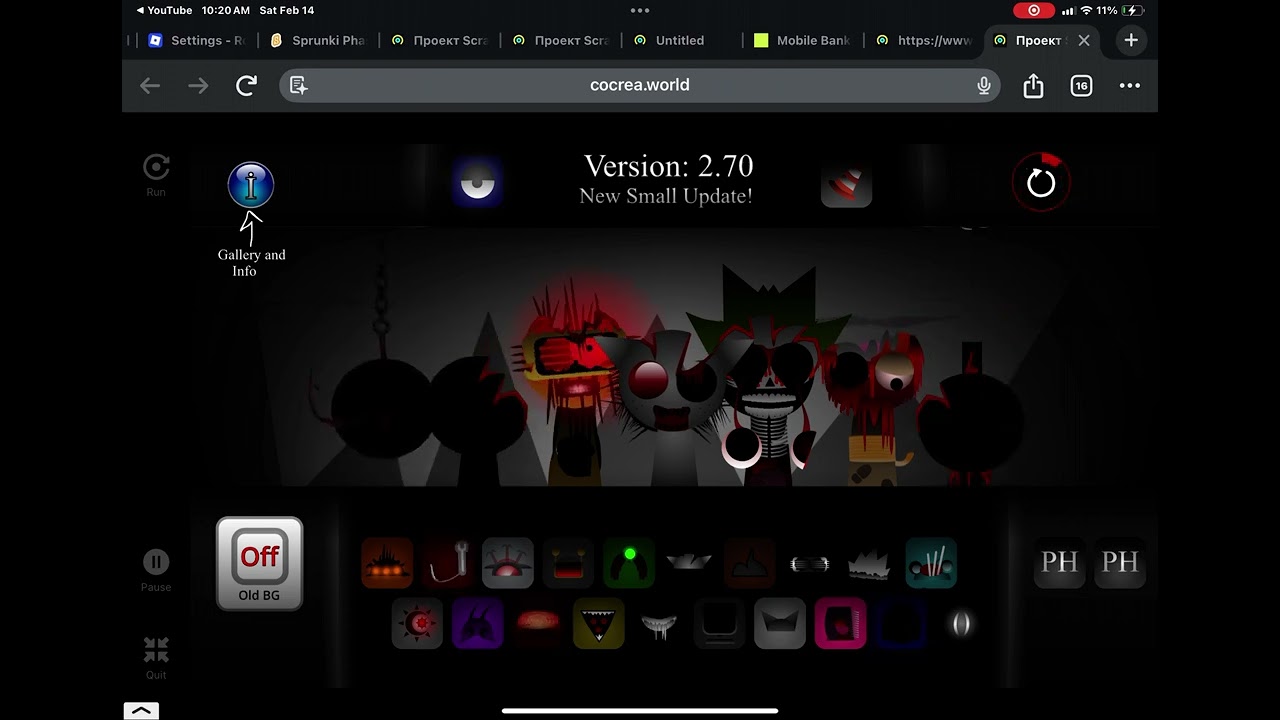The image size is (1280, 720).
Task: Select the gray red-dome antenna icon
Action: click(508, 563)
